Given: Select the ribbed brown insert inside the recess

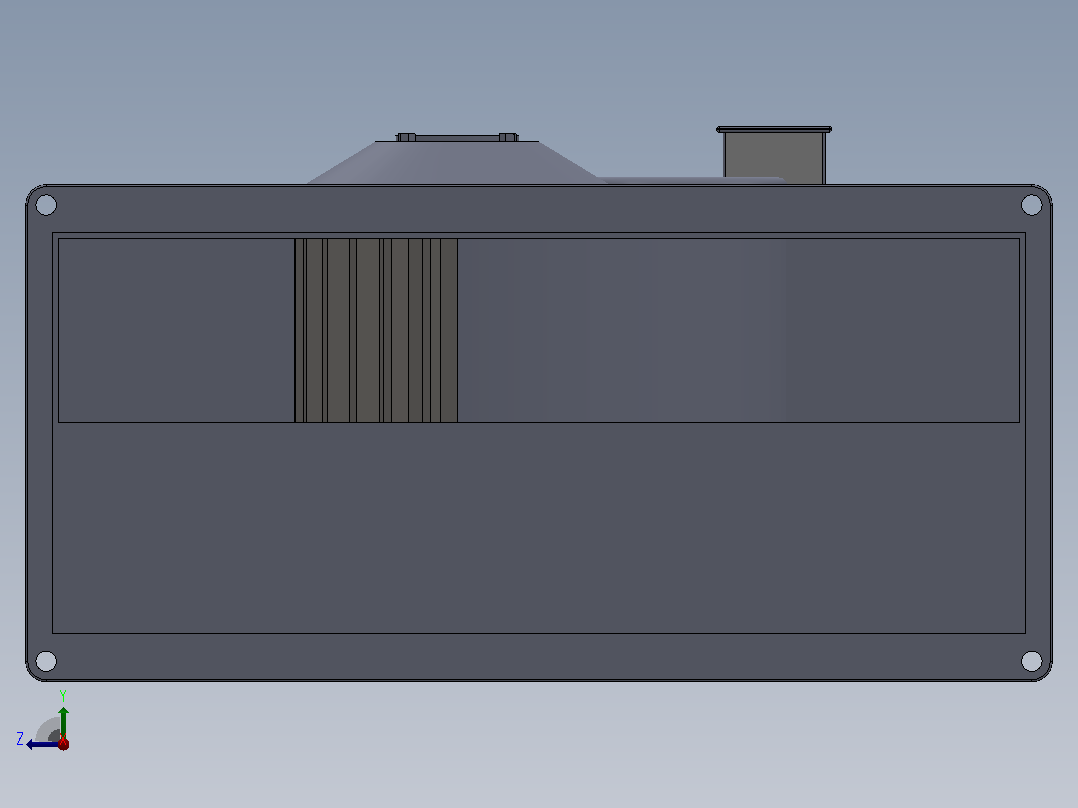Looking at the screenshot, I should 376,330.
